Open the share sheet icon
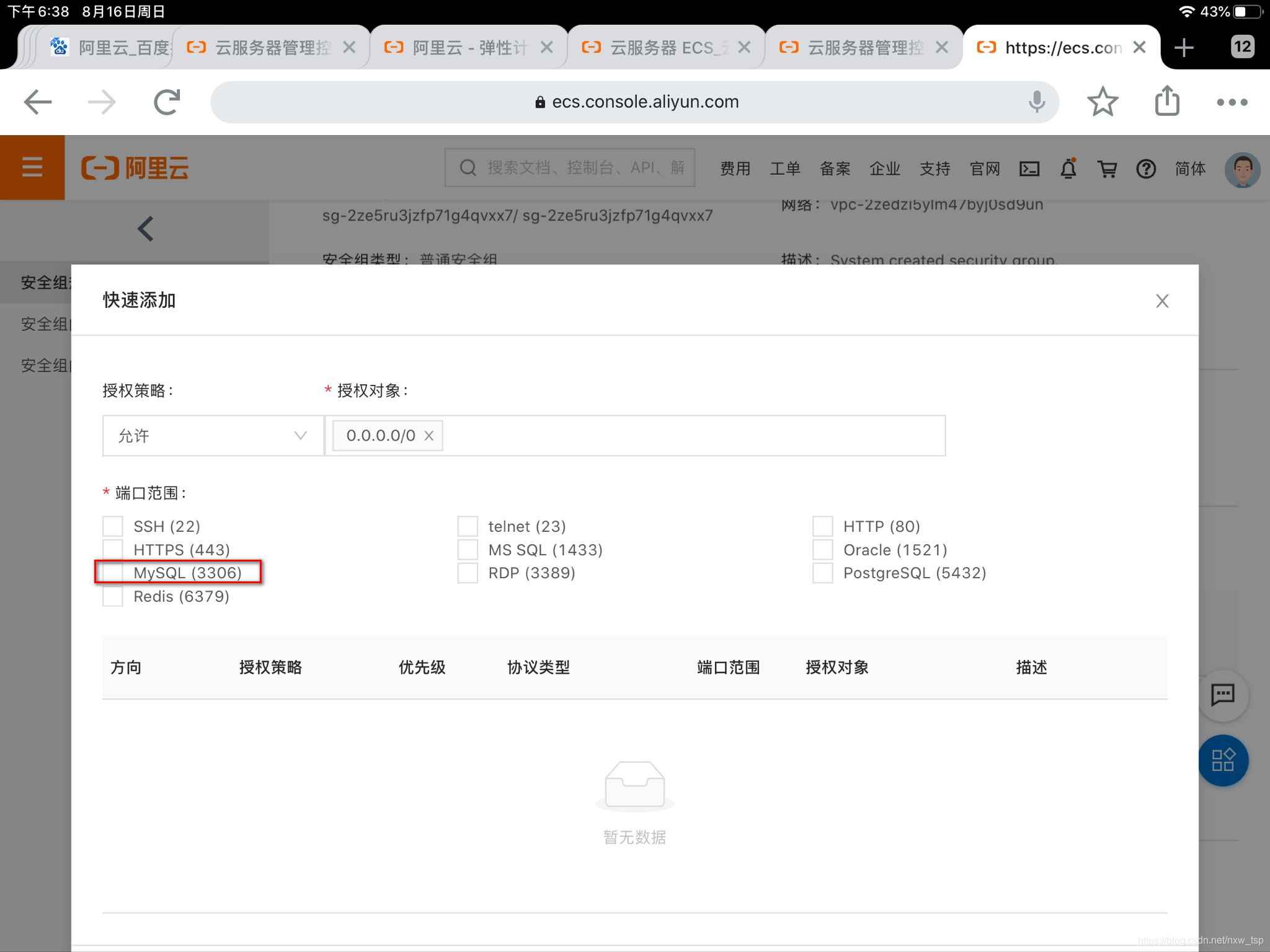1270x952 pixels. point(1167,100)
